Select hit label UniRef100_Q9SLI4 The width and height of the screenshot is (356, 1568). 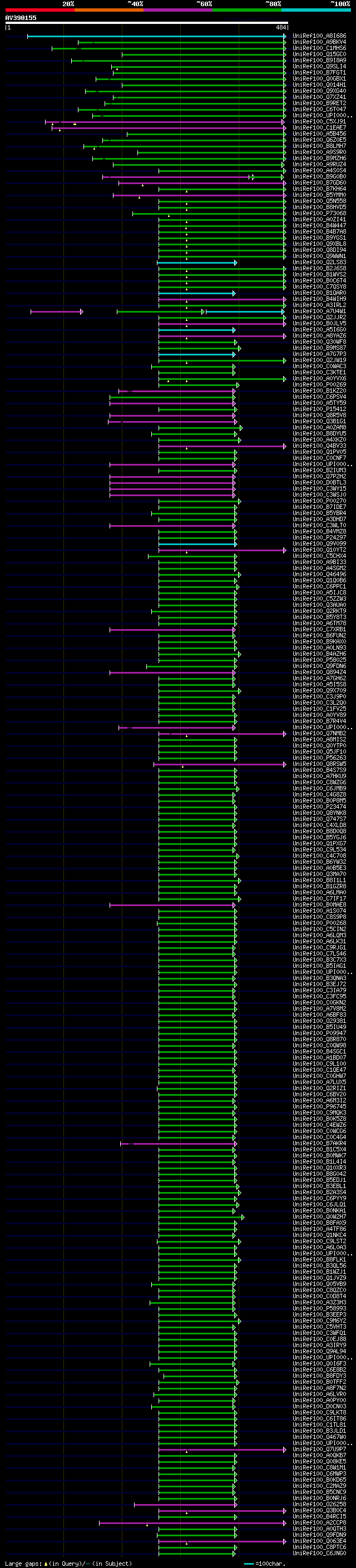click(319, 66)
